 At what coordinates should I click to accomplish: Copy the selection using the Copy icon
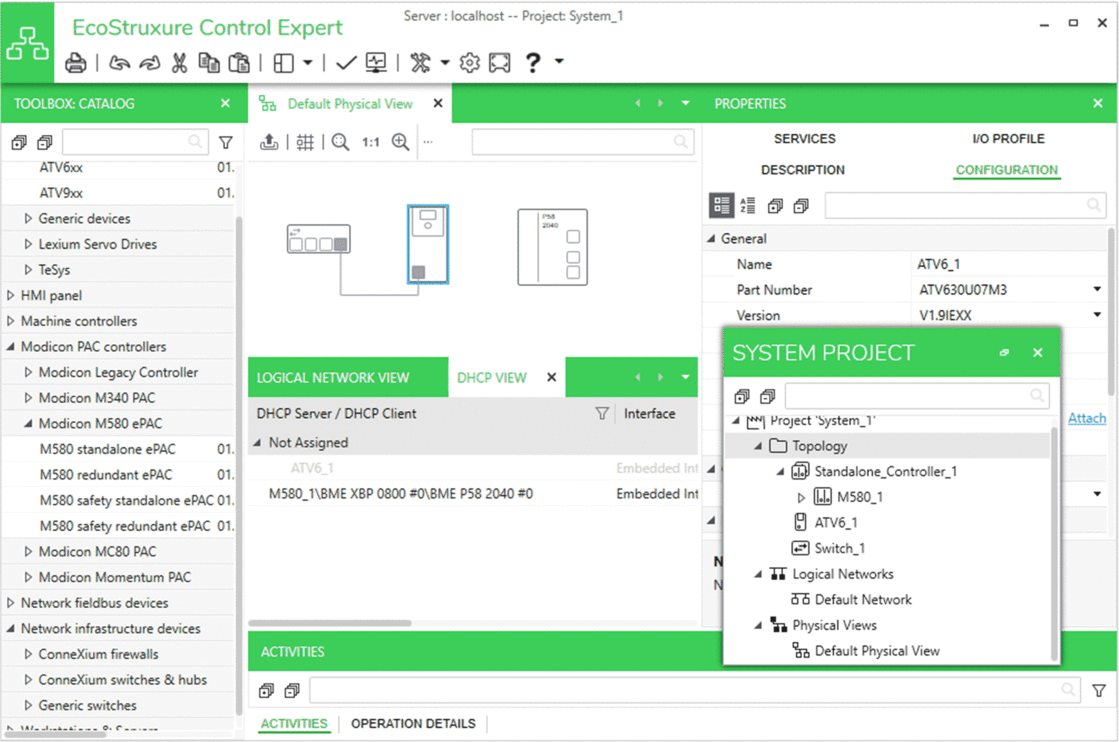point(208,63)
